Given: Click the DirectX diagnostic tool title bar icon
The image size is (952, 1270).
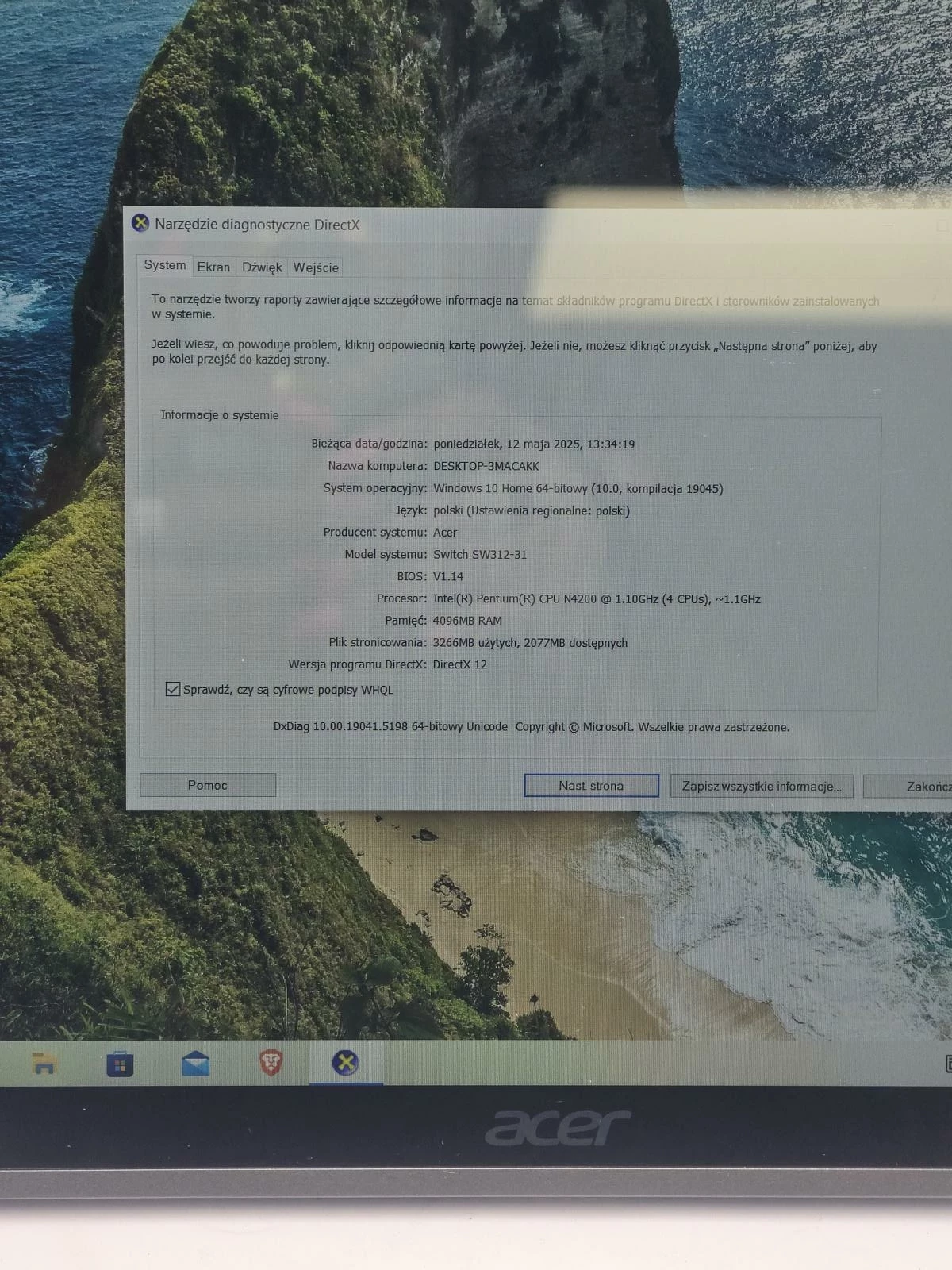Looking at the screenshot, I should tap(140, 224).
